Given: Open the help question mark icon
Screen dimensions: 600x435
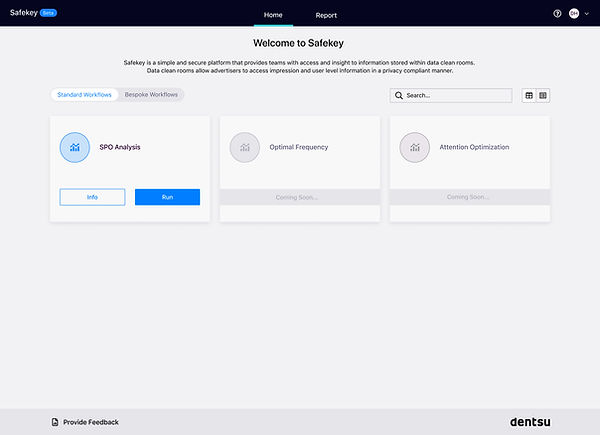Looking at the screenshot, I should [557, 14].
